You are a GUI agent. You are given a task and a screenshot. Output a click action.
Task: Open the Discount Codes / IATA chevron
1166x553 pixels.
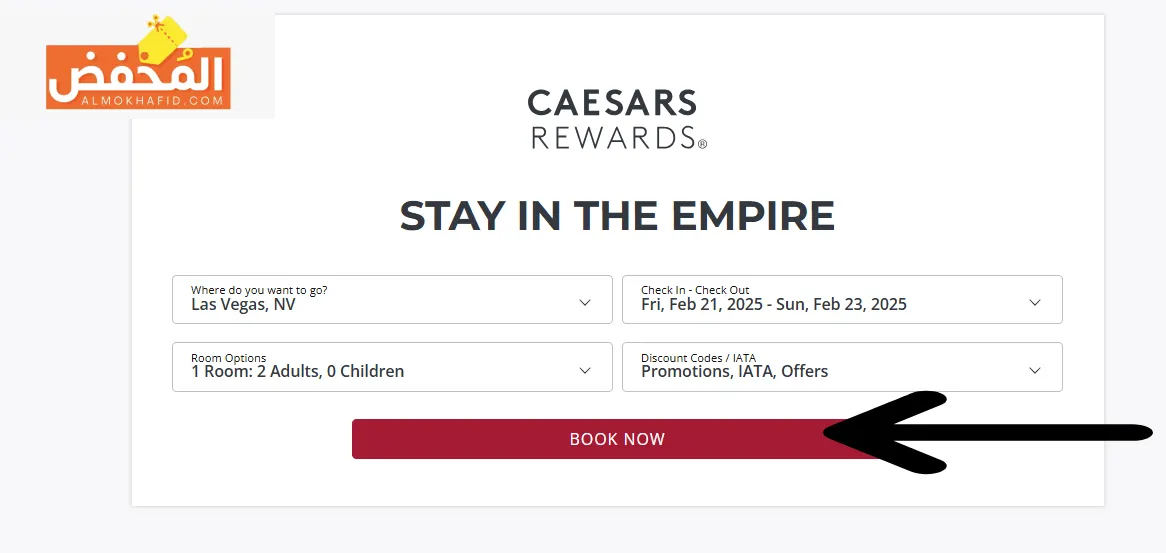1034,370
